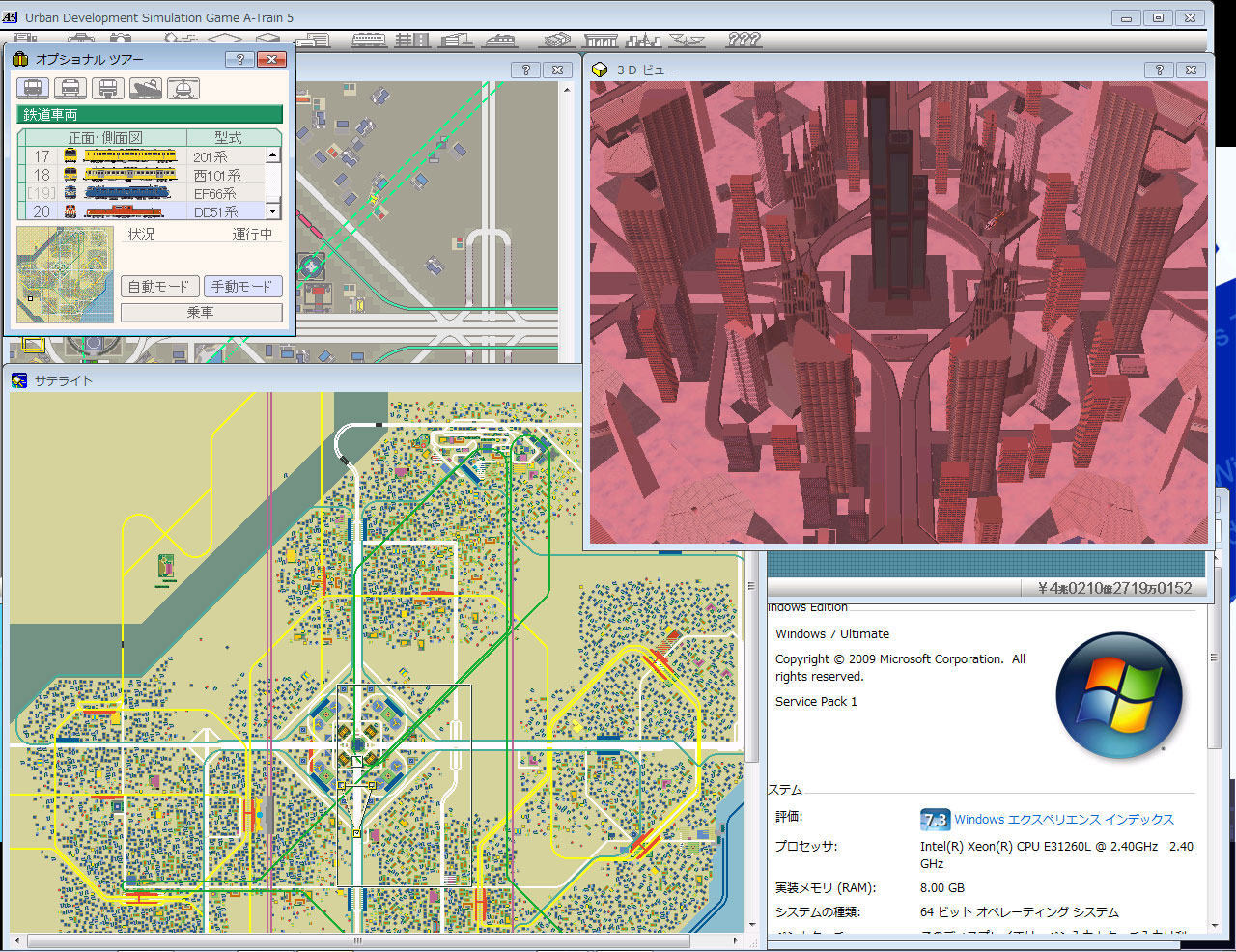Select train 18, the 西101系 row

click(142, 175)
